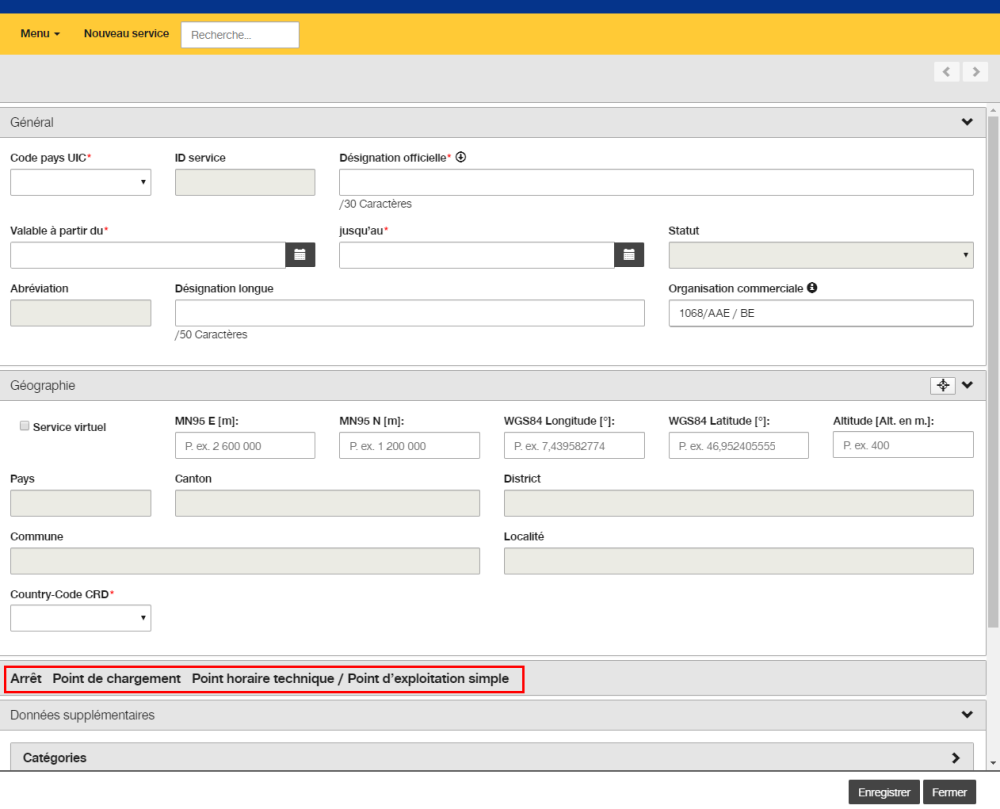The width and height of the screenshot is (1000, 809).
Task: Open the Country-Code CRD dropdown
Action: (x=80, y=618)
